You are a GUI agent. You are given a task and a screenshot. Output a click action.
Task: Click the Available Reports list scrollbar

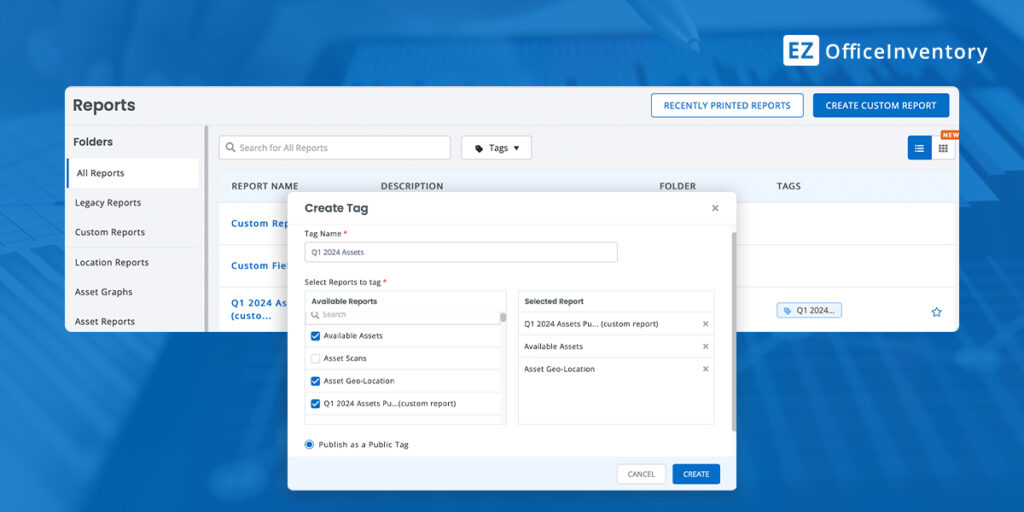tap(503, 317)
